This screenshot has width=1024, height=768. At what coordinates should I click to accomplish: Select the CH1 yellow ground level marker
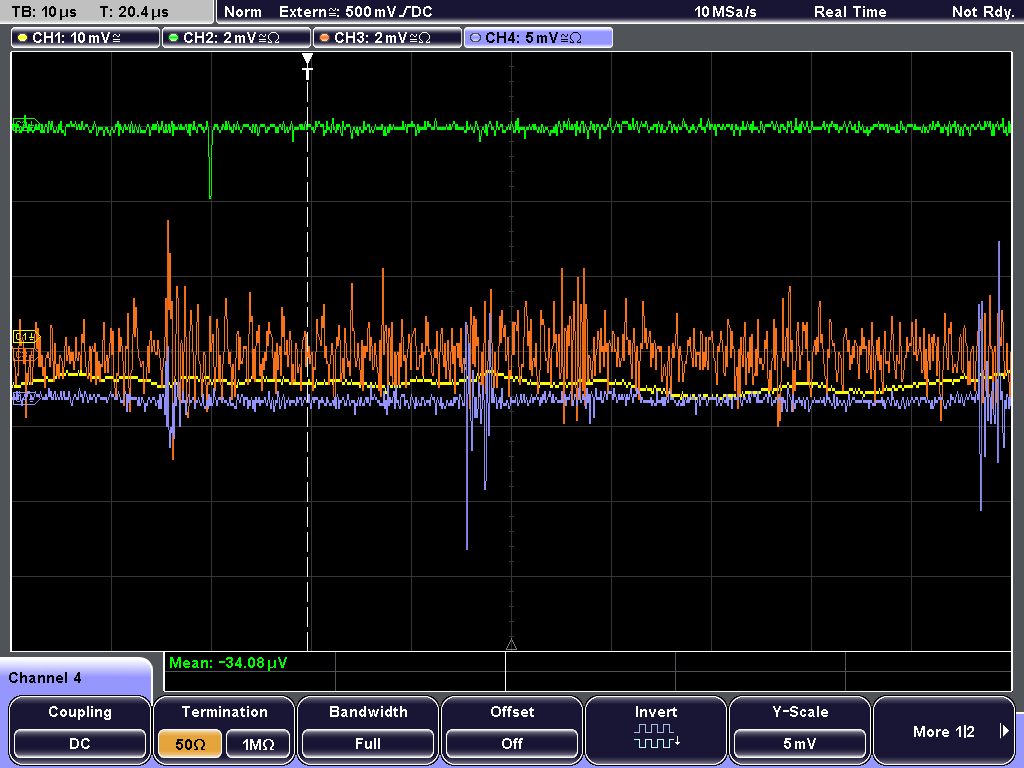[x=25, y=337]
